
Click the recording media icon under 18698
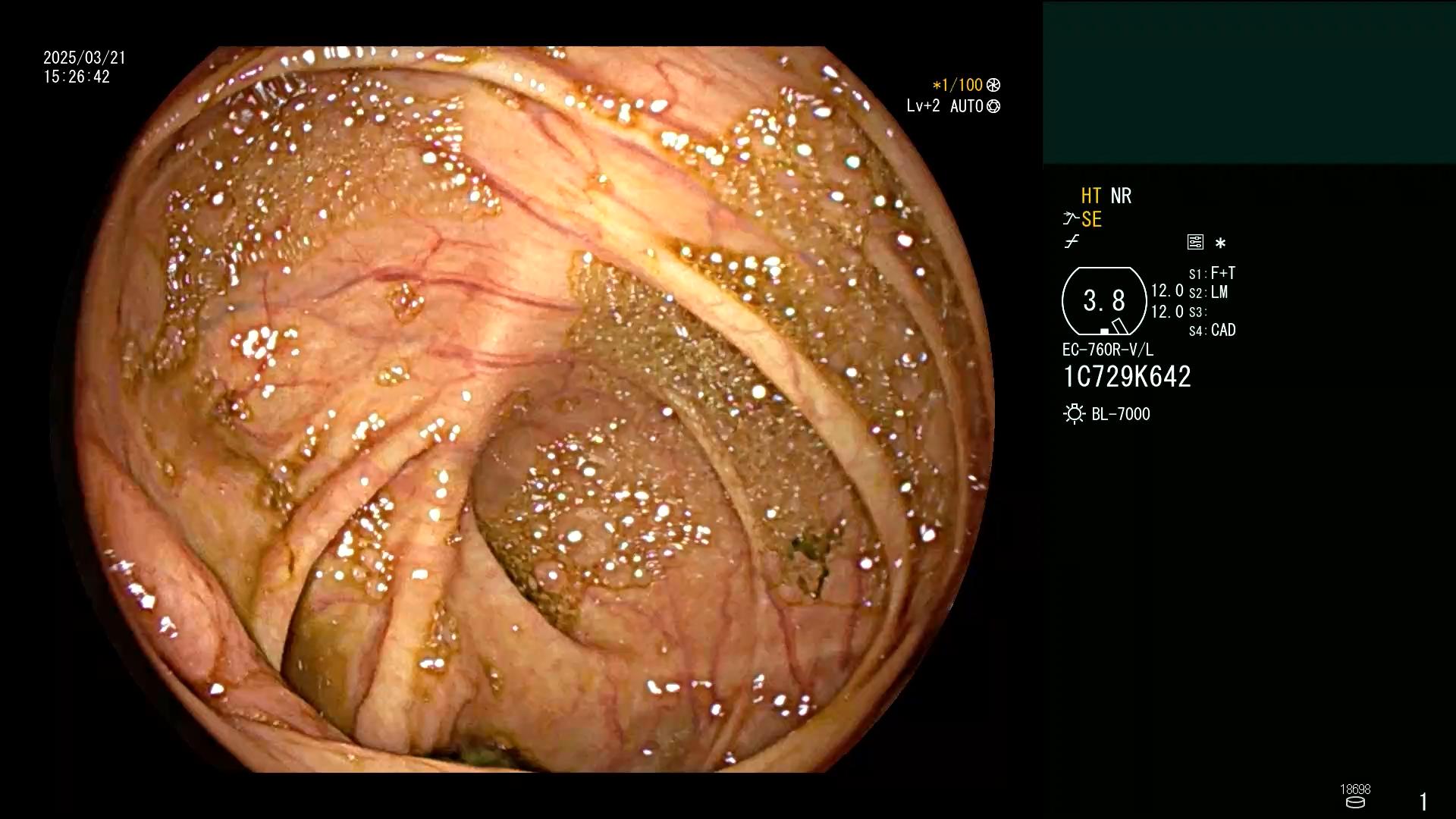[x=1355, y=802]
